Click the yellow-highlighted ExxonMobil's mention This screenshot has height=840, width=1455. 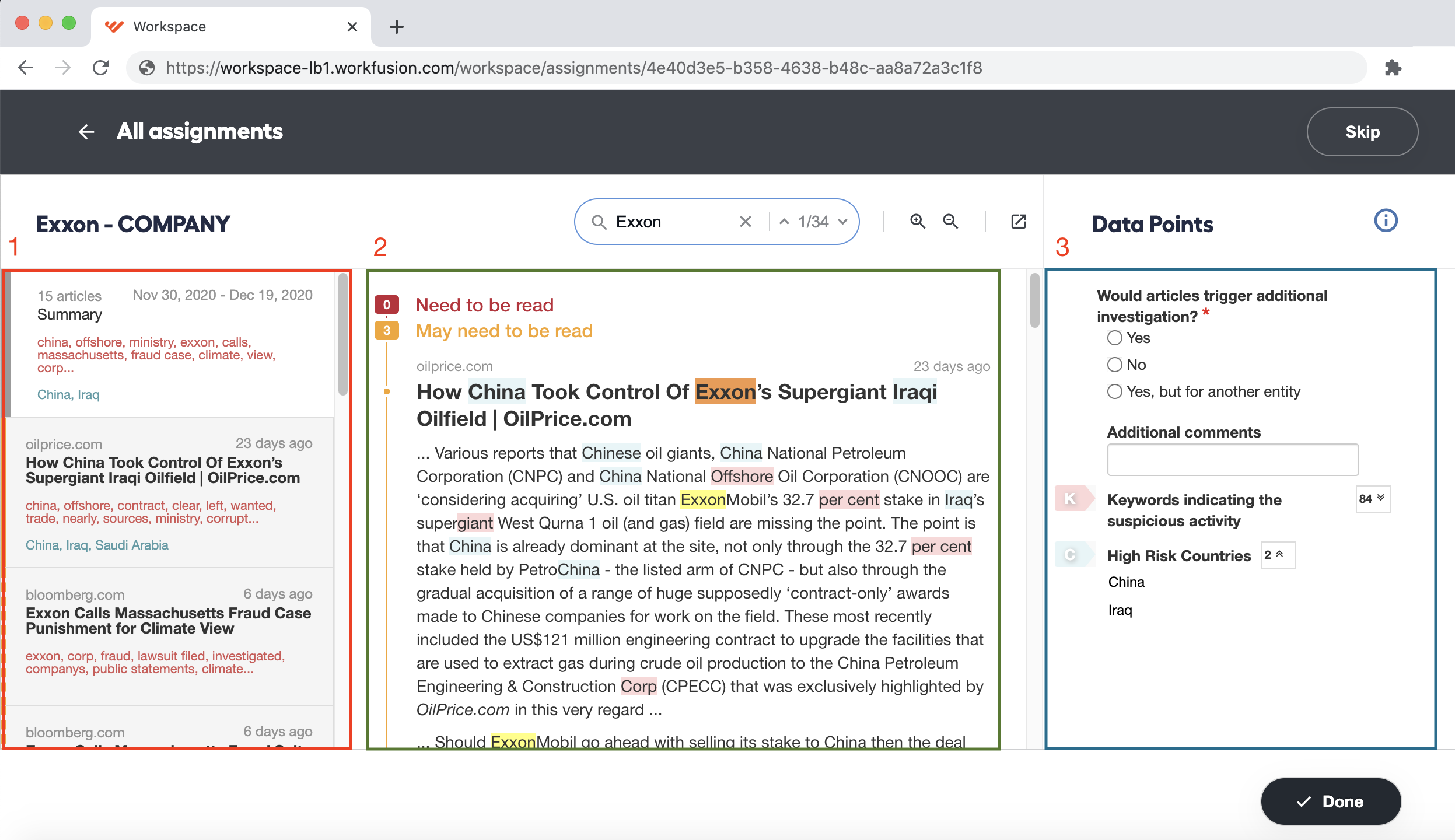(x=702, y=500)
